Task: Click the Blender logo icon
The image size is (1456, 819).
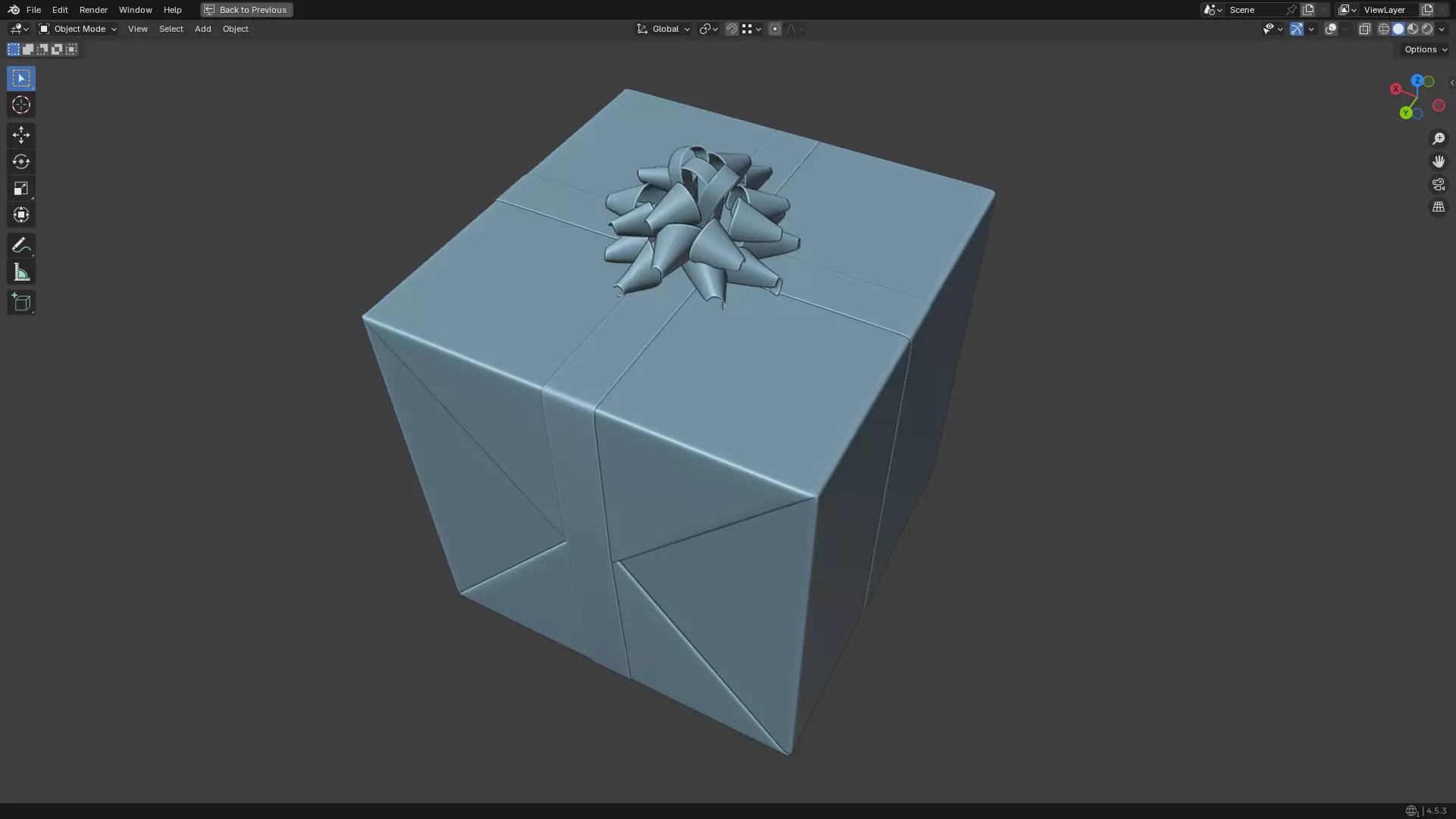Action: (x=14, y=10)
